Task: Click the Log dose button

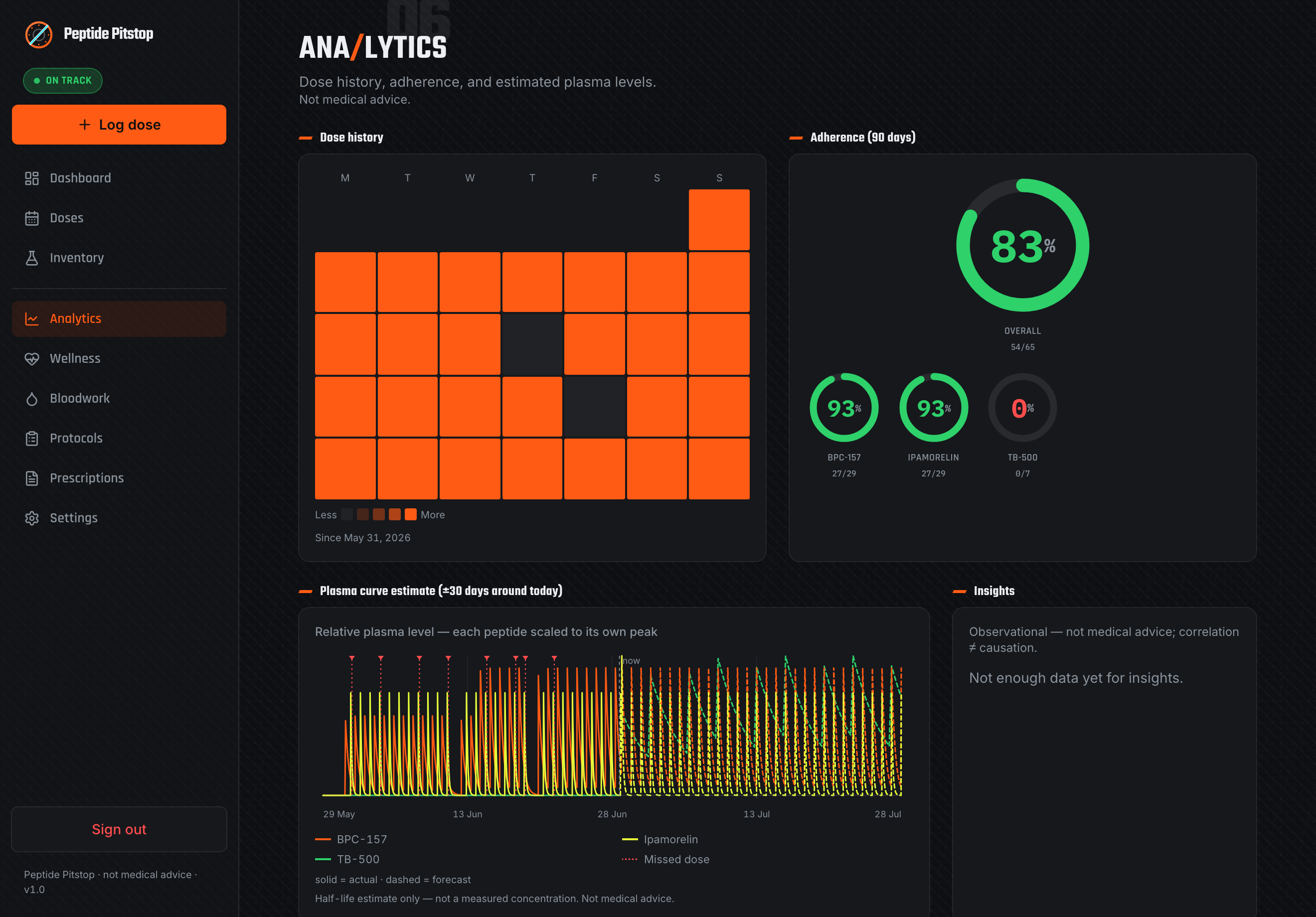Action: point(119,125)
